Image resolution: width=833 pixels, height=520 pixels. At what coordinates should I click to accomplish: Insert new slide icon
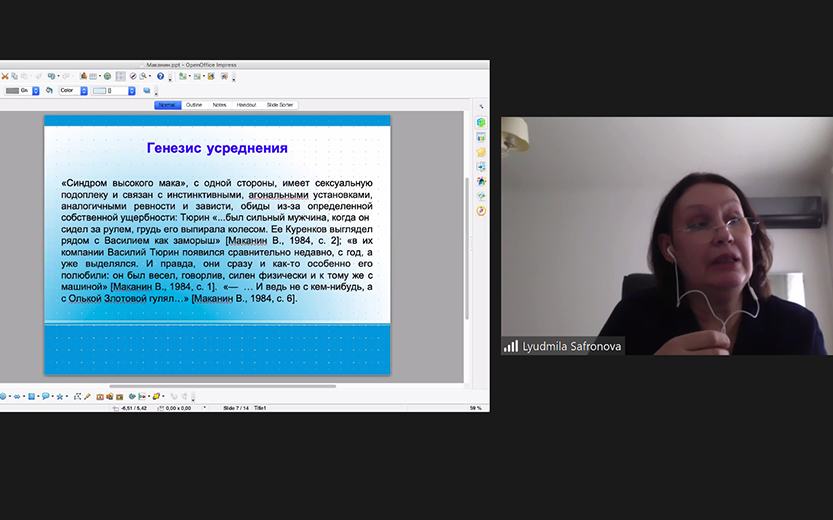pos(183,76)
